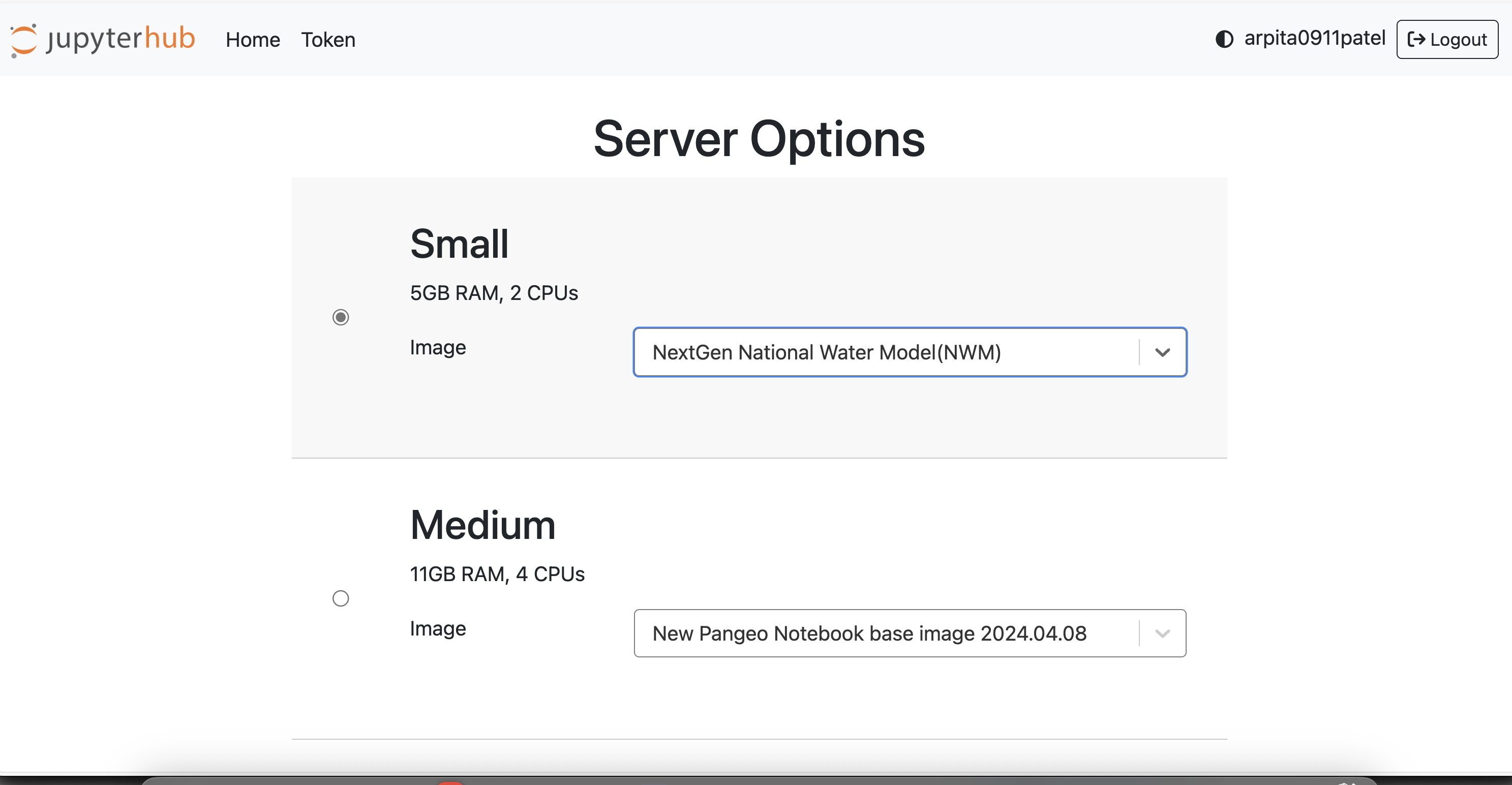The image size is (1512, 785).
Task: Navigate to Home
Action: click(x=253, y=39)
